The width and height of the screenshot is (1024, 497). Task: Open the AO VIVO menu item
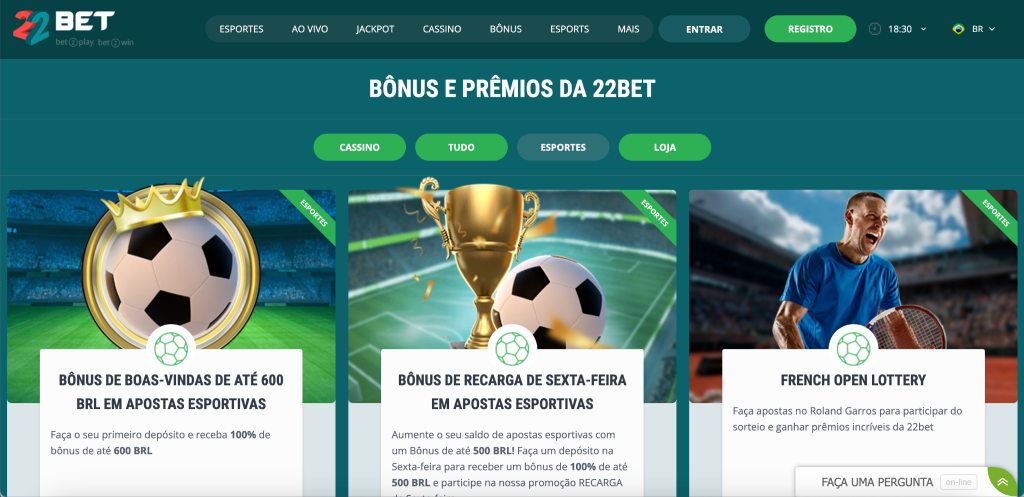(x=310, y=29)
